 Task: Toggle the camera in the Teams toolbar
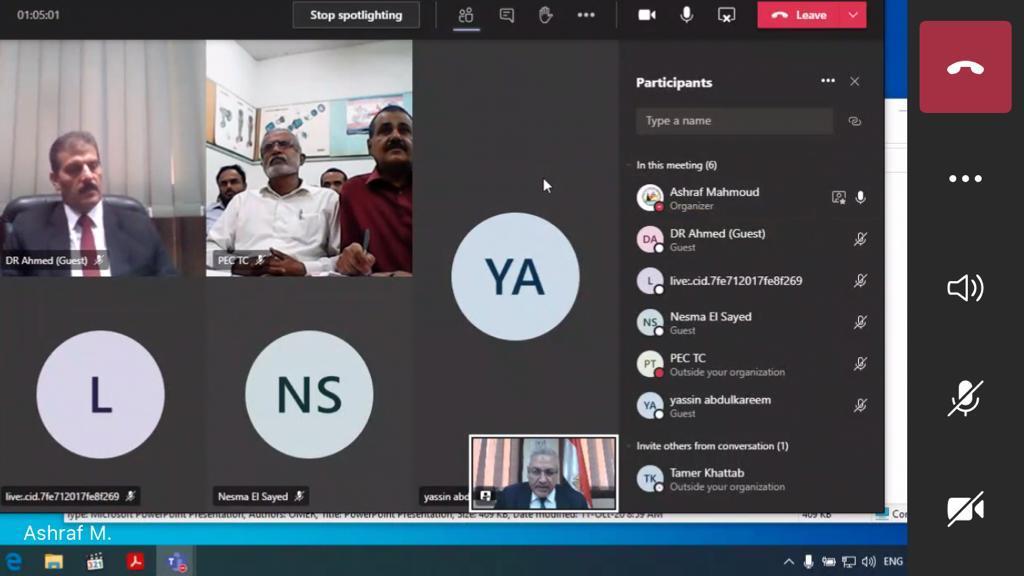647,15
